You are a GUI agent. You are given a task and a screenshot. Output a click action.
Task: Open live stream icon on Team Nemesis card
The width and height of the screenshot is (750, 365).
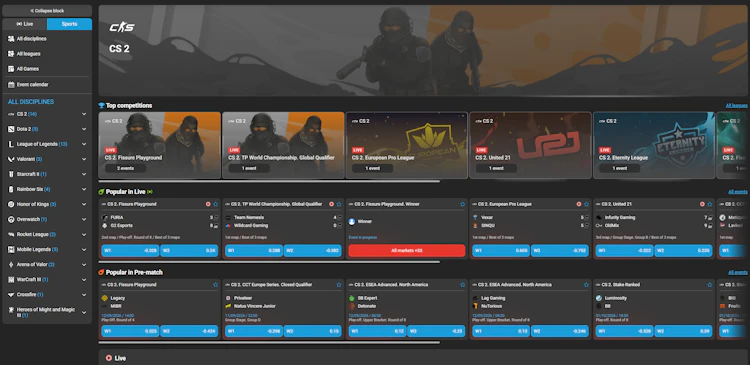pyautogui.click(x=331, y=204)
